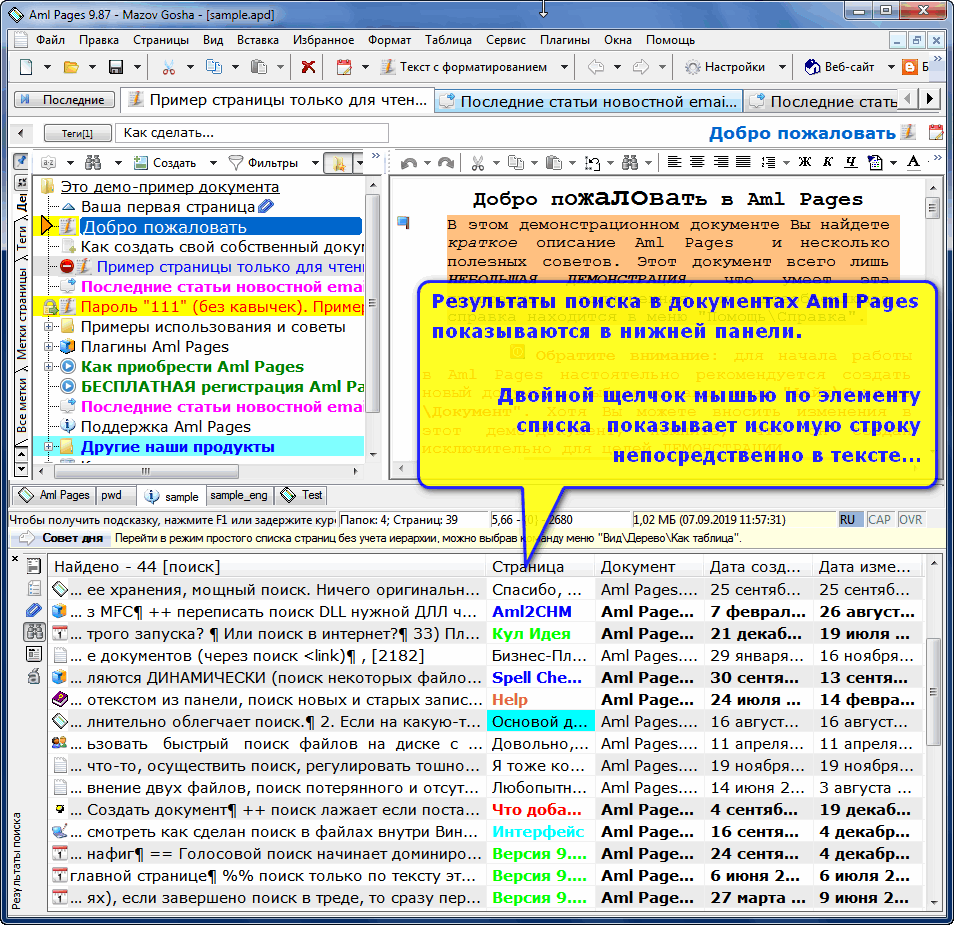This screenshot has width=954, height=925.
Task: Toggle underline formatting (Ч)
Action: coord(851,162)
